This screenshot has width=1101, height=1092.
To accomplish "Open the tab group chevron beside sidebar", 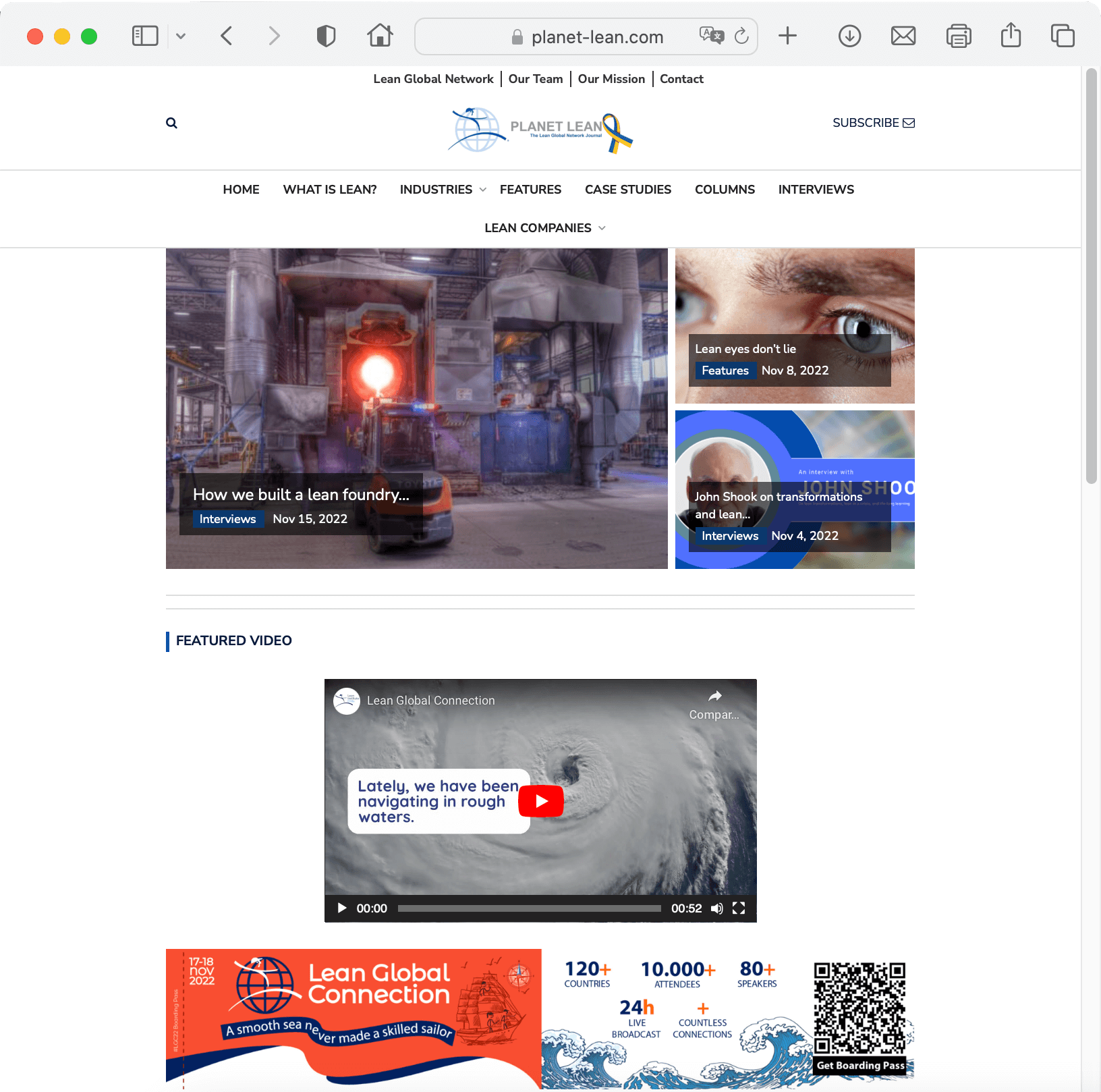I will click(181, 36).
